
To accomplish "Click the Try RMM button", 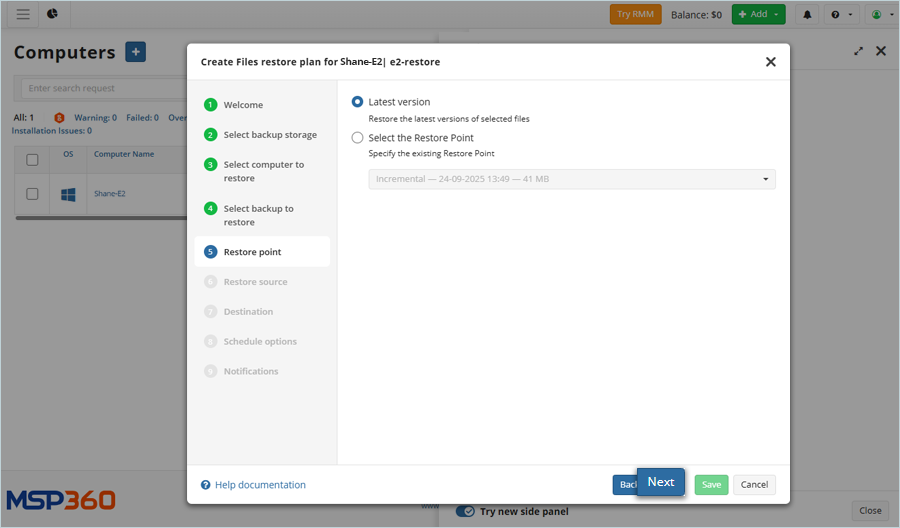I will [635, 14].
